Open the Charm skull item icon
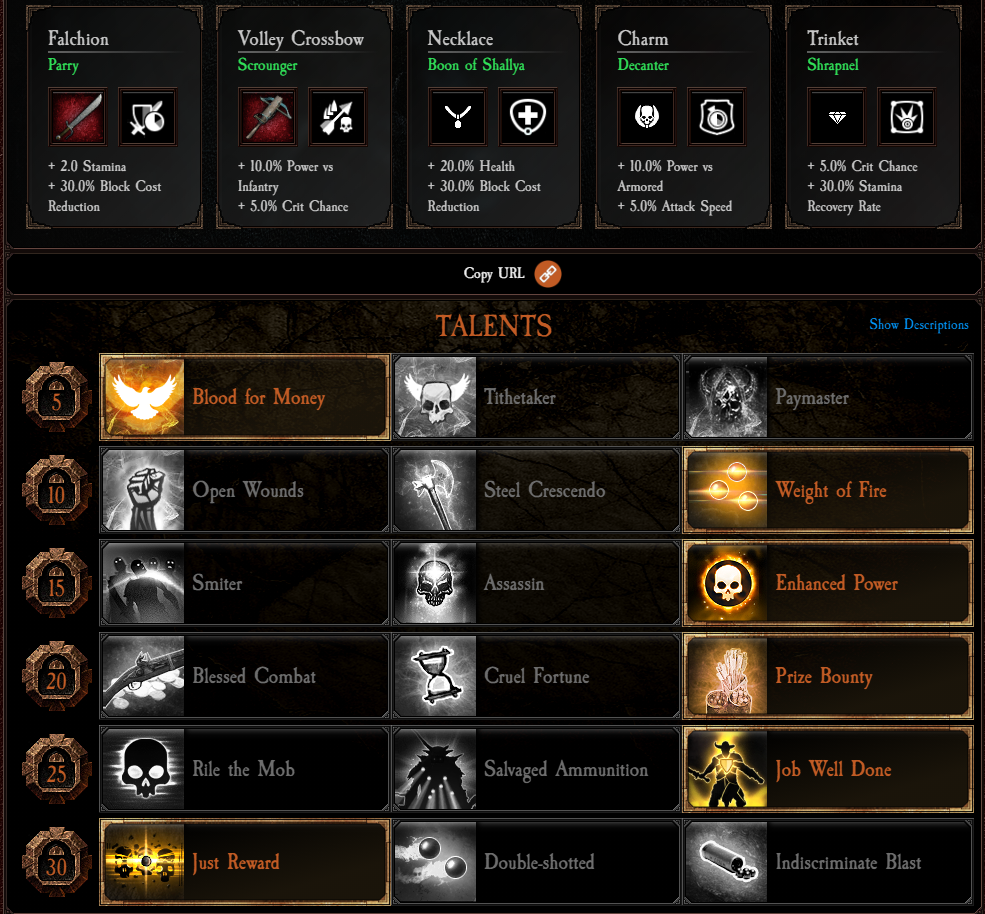 click(x=646, y=117)
